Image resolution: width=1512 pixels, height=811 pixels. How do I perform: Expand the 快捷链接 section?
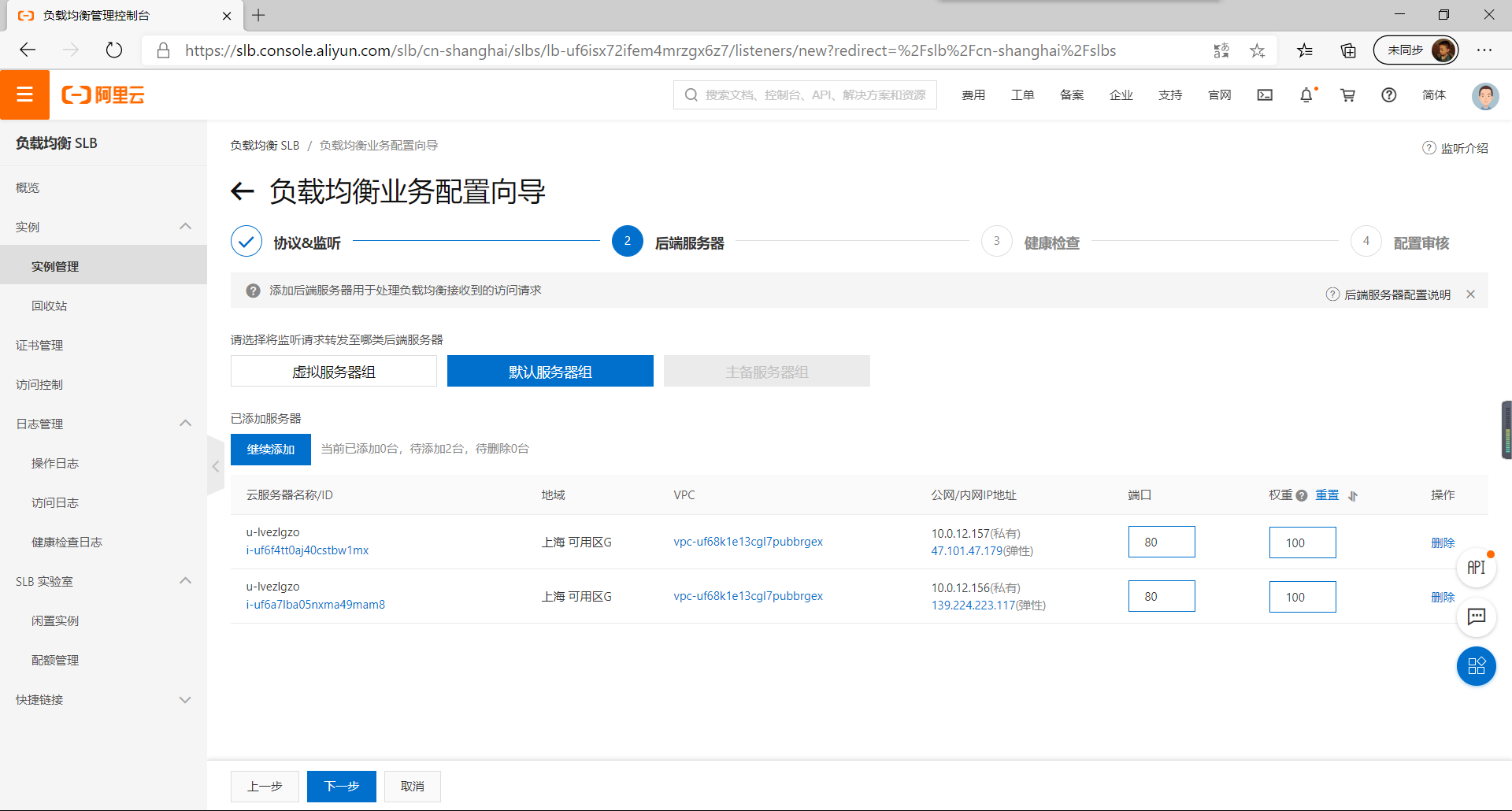point(186,699)
